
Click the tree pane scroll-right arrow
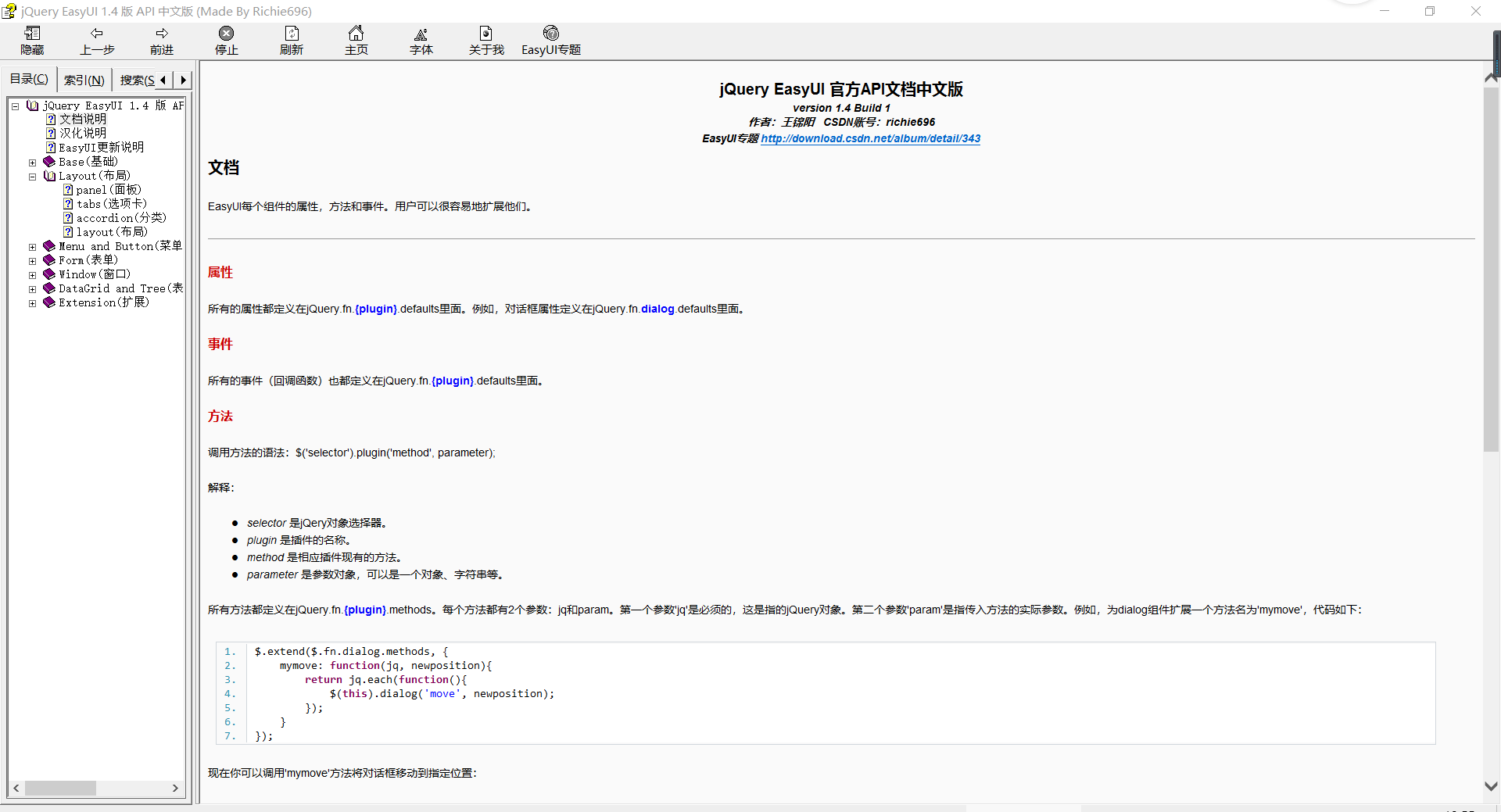pos(175,788)
